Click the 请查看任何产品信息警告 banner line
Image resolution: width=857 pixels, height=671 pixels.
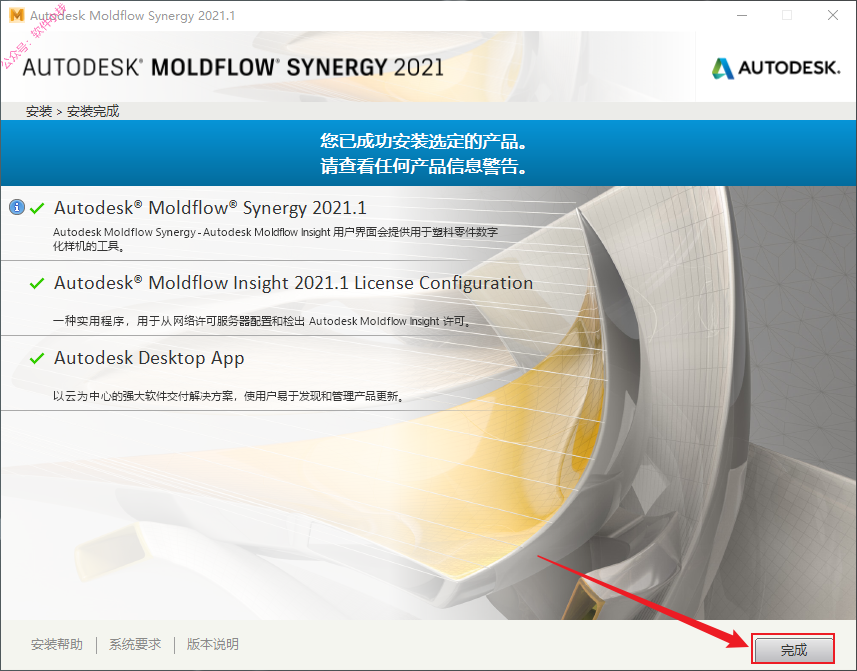click(424, 166)
